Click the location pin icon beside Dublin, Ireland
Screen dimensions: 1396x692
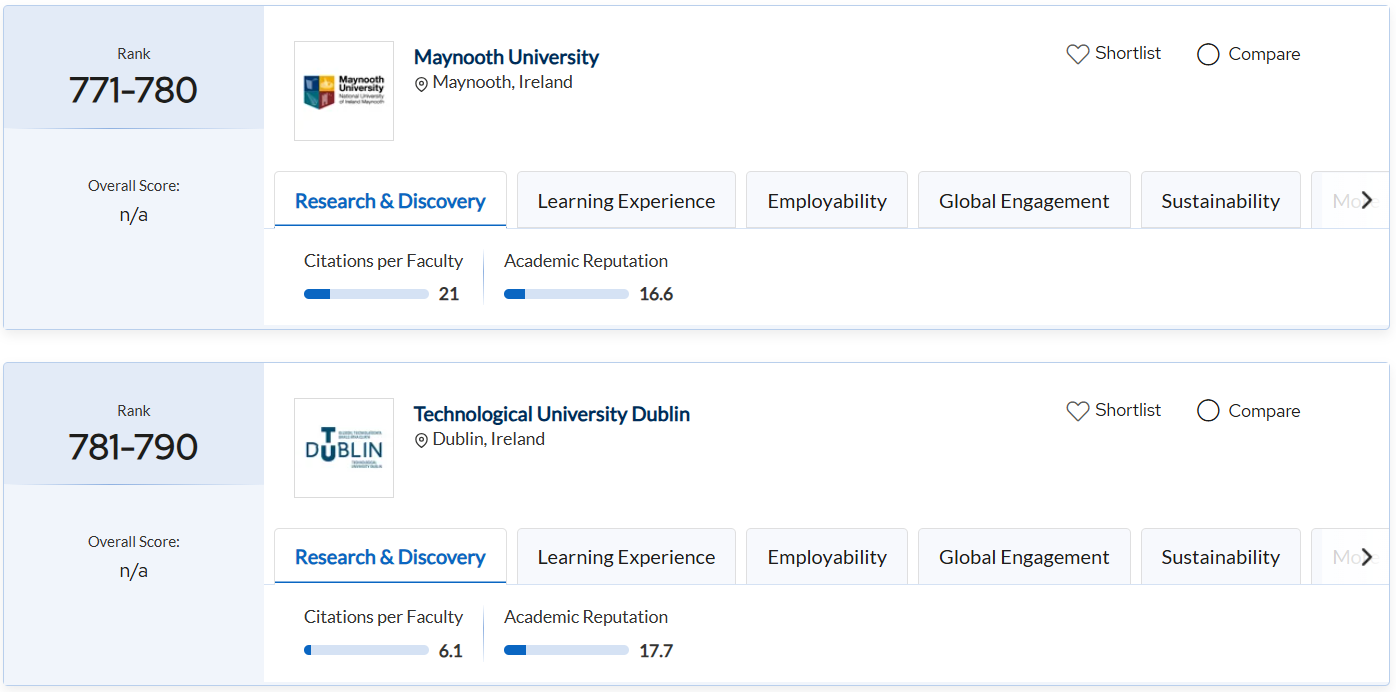click(421, 440)
